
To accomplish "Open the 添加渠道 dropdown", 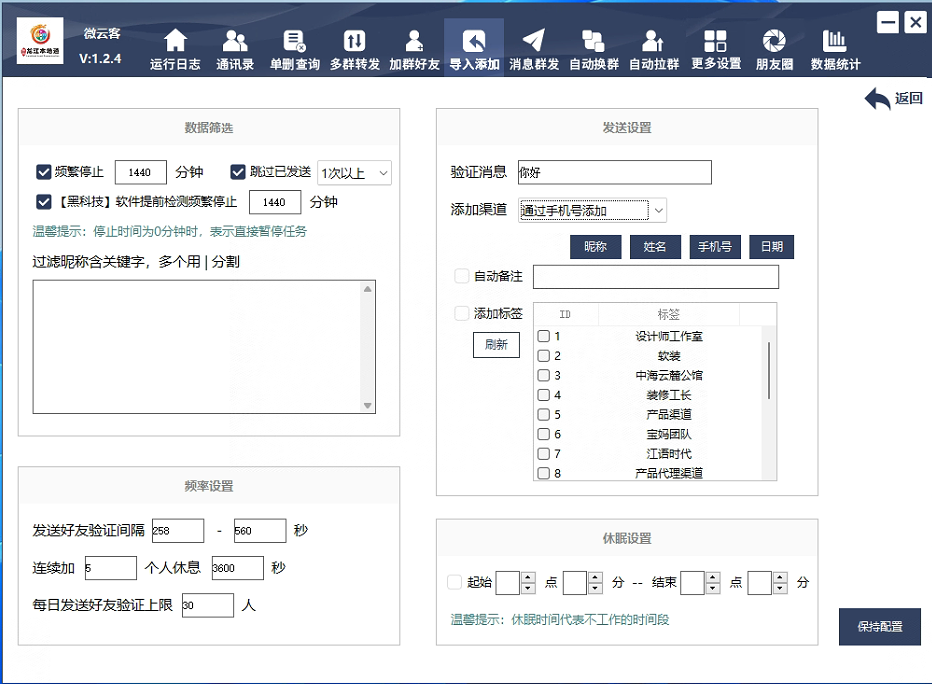I will (656, 211).
